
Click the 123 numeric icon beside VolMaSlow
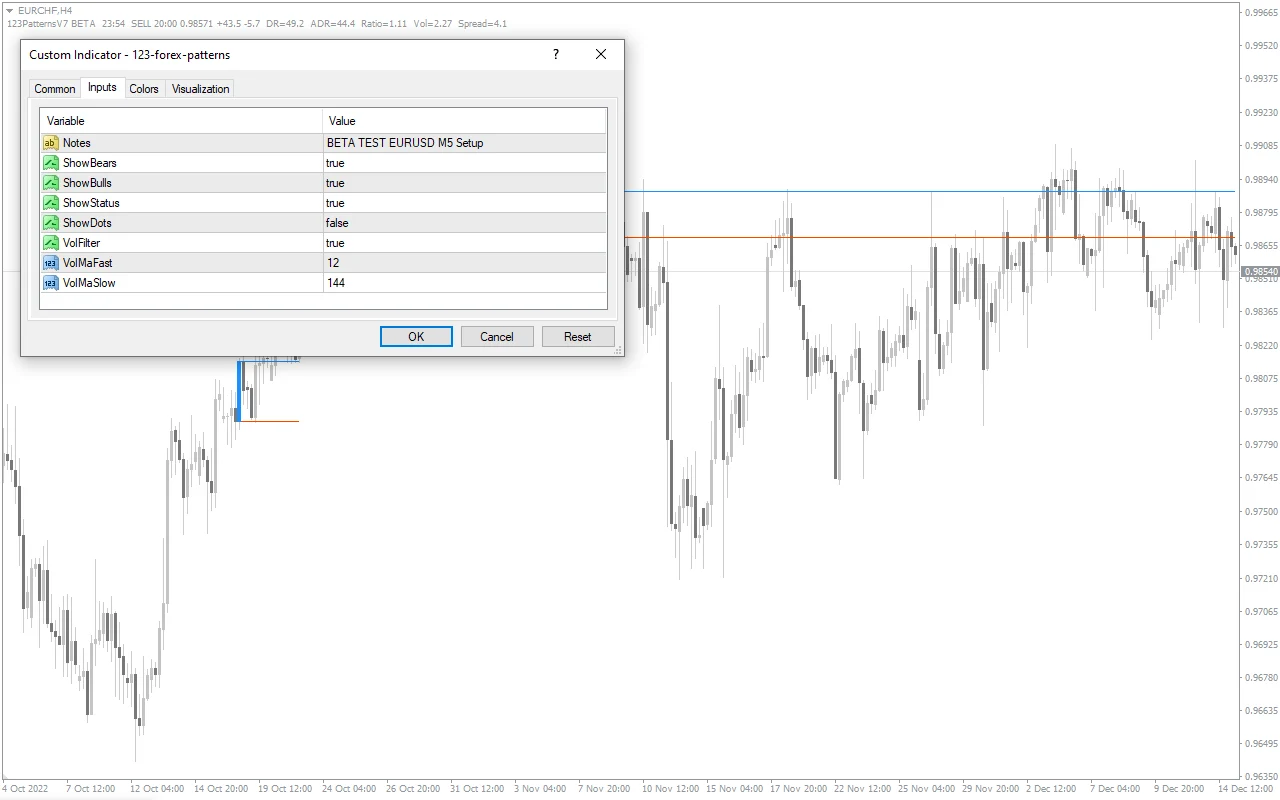(x=50, y=282)
